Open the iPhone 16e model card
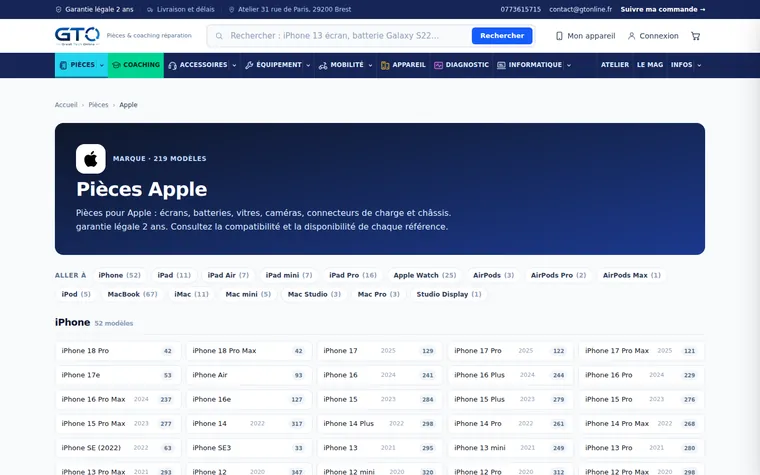 (x=249, y=399)
